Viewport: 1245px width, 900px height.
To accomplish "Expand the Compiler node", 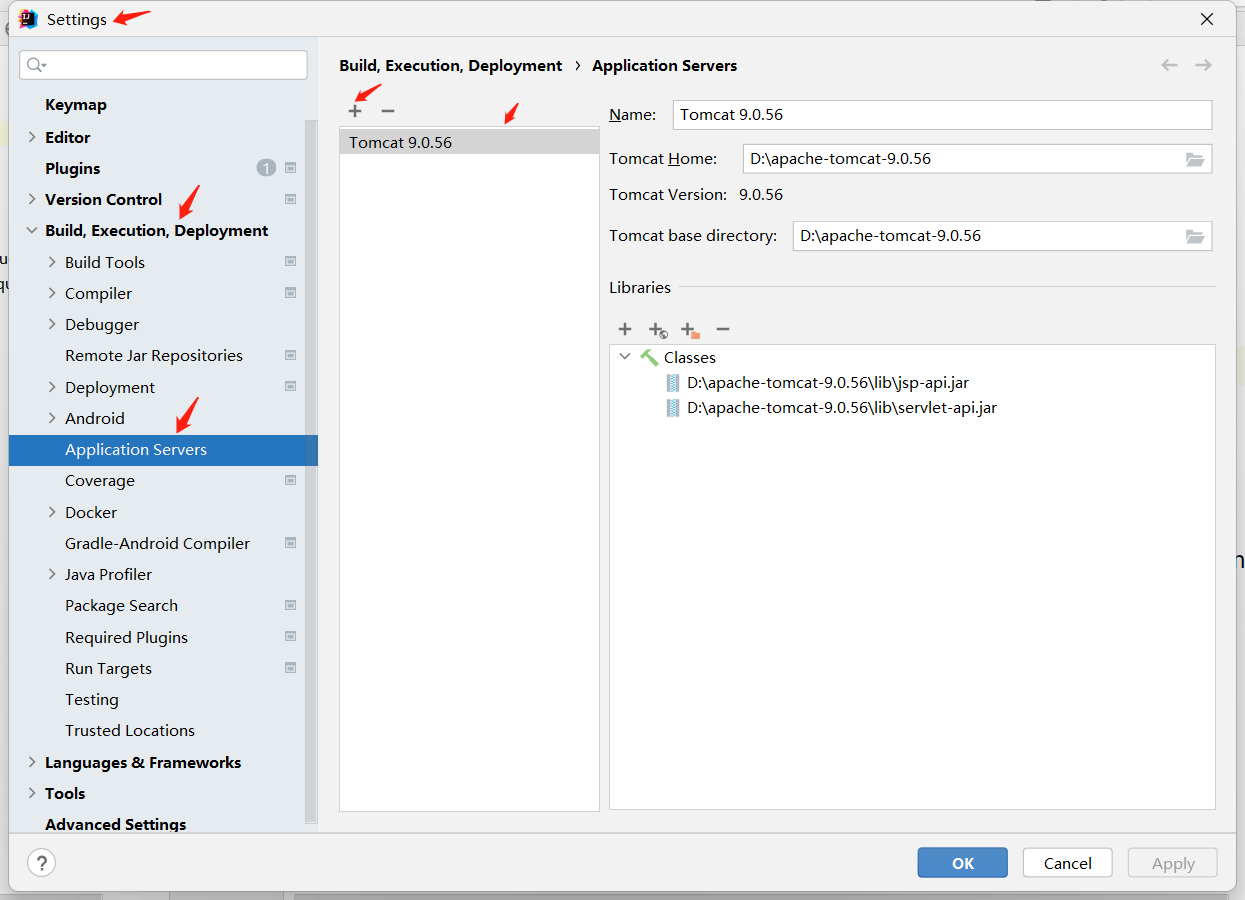I will coord(52,293).
